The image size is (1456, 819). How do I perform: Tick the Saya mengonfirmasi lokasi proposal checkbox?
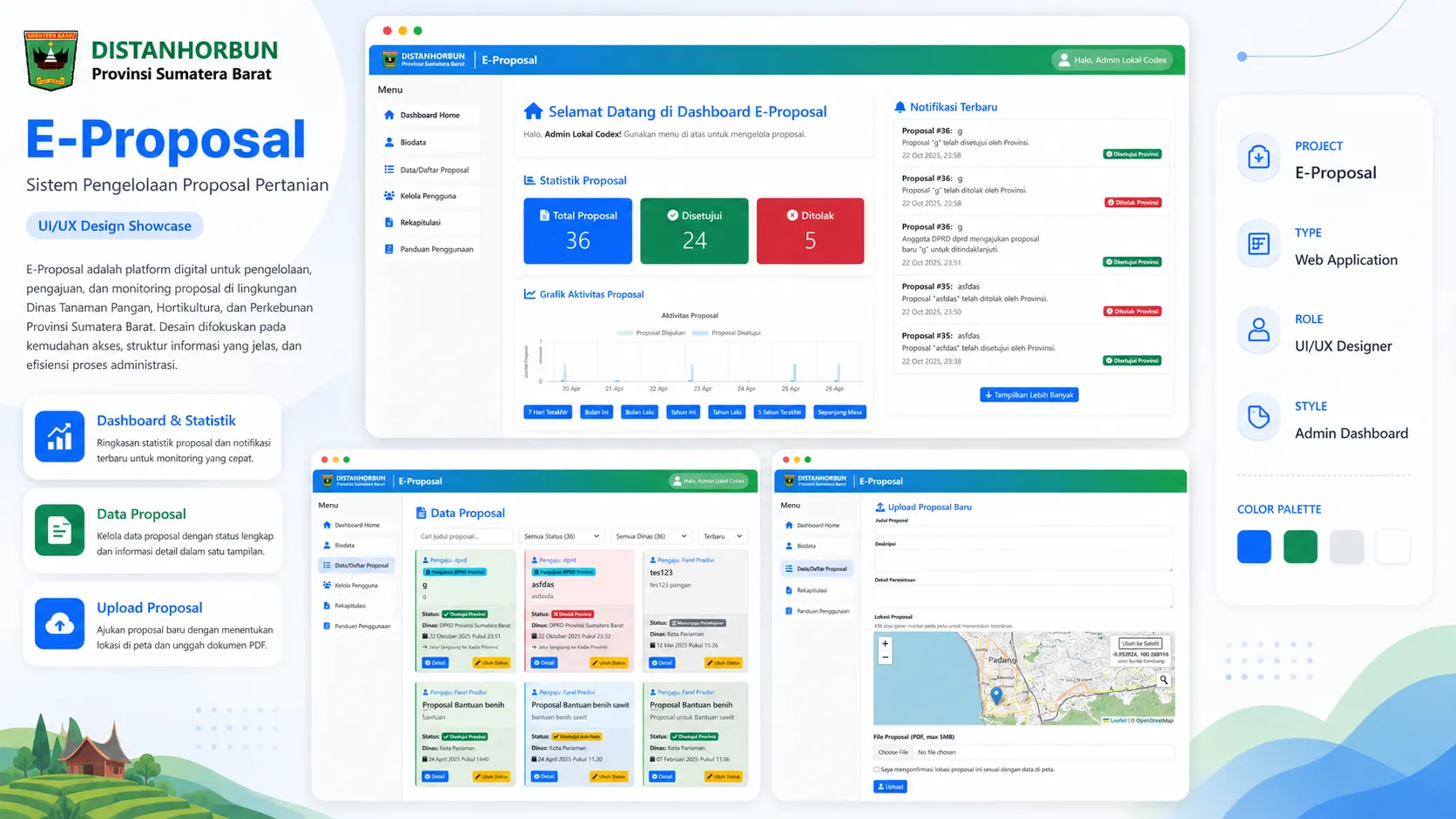876,769
